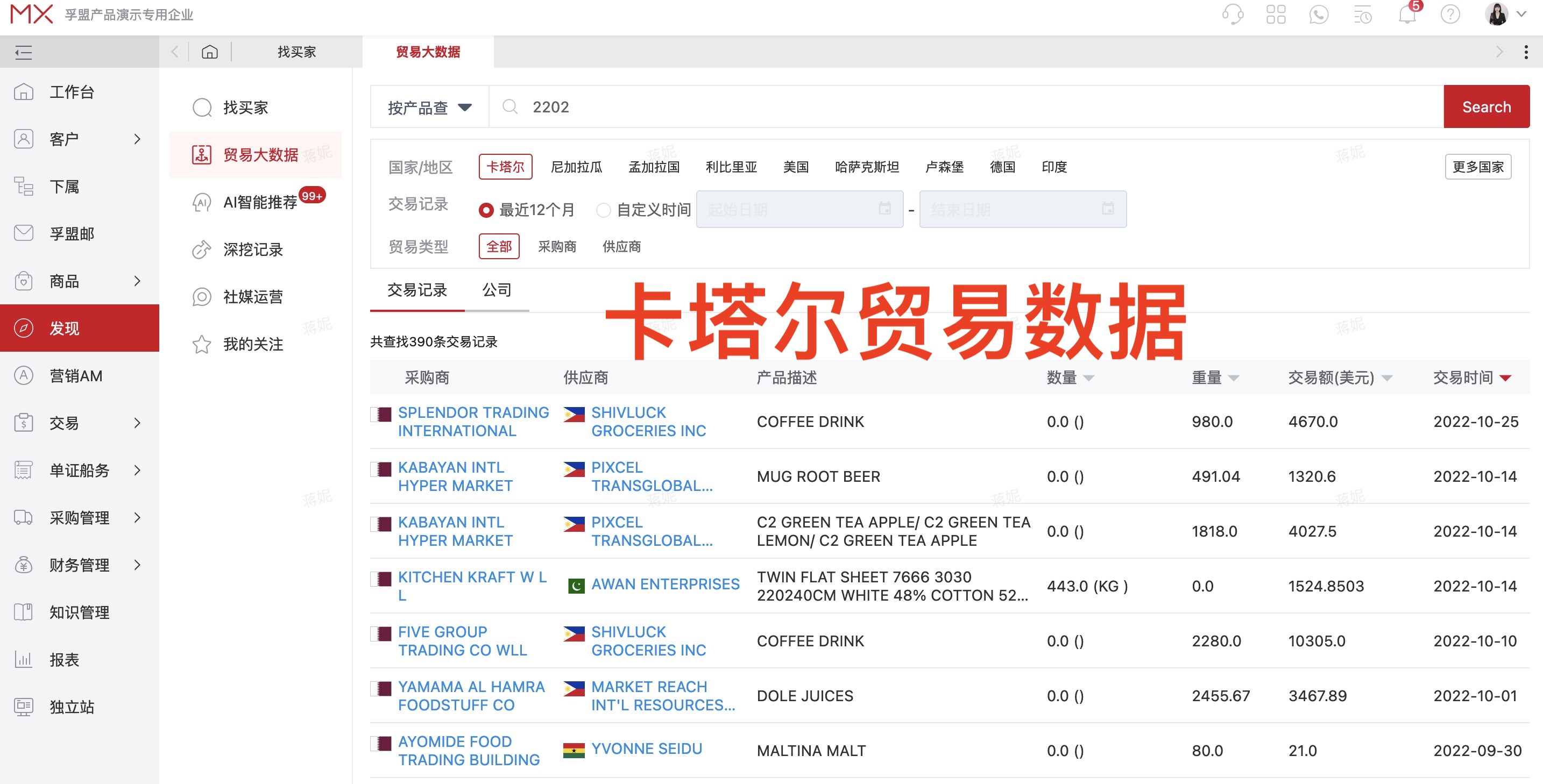Open the apps grid icon

1276,14
